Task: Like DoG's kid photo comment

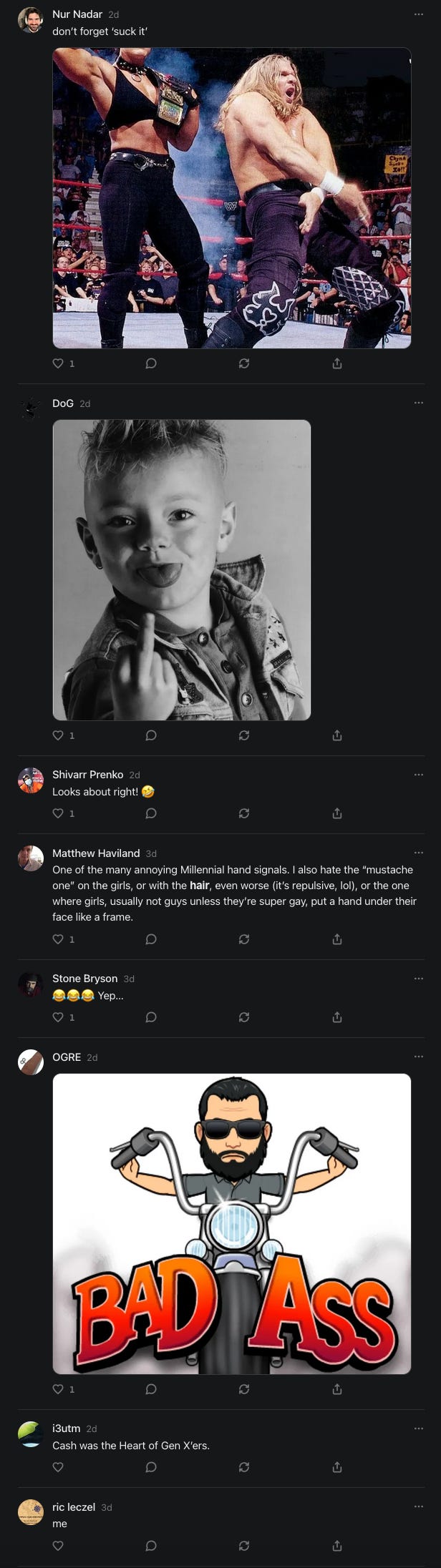Action: pos(64,735)
